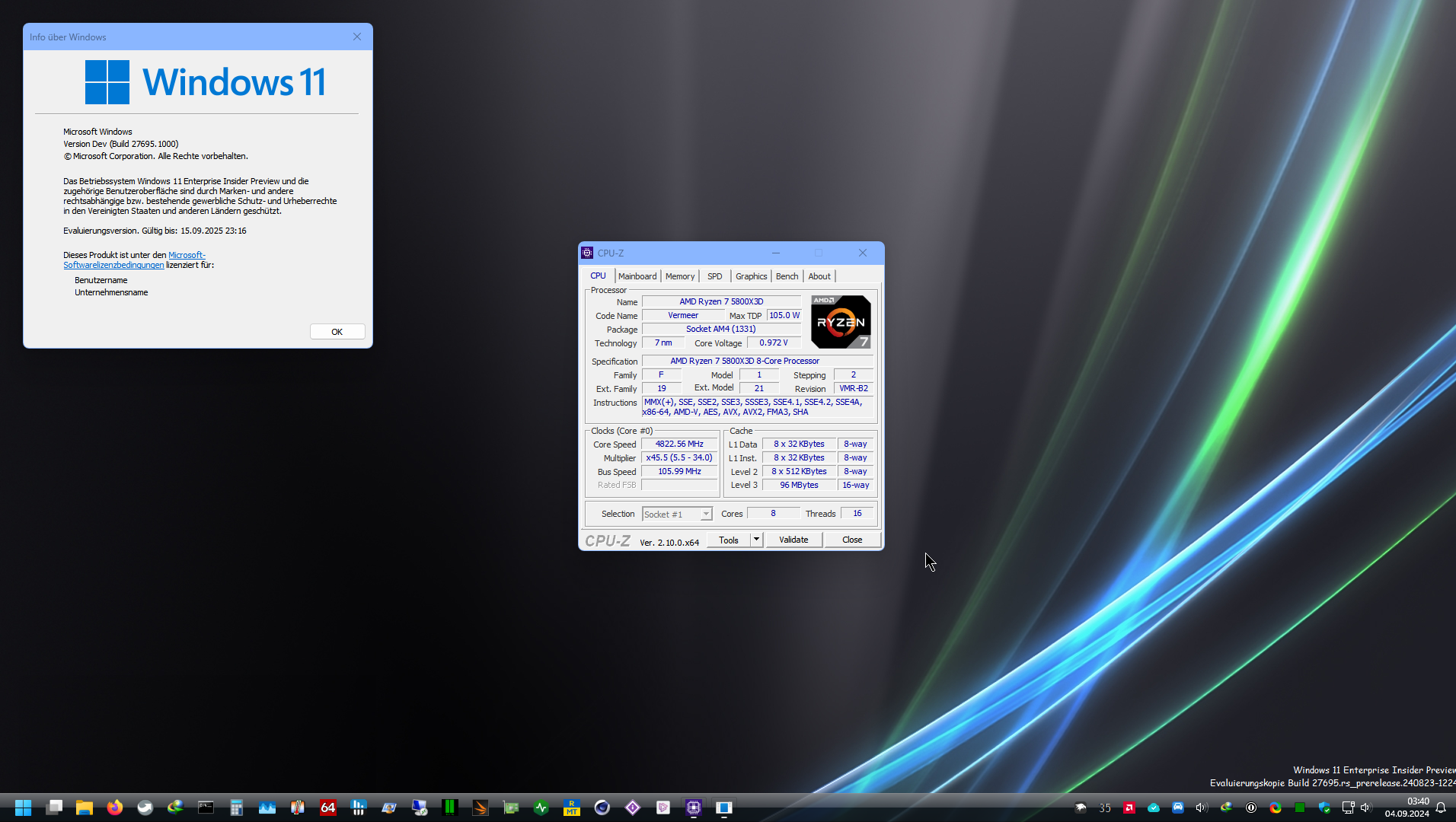Open Task View from the taskbar

point(54,808)
